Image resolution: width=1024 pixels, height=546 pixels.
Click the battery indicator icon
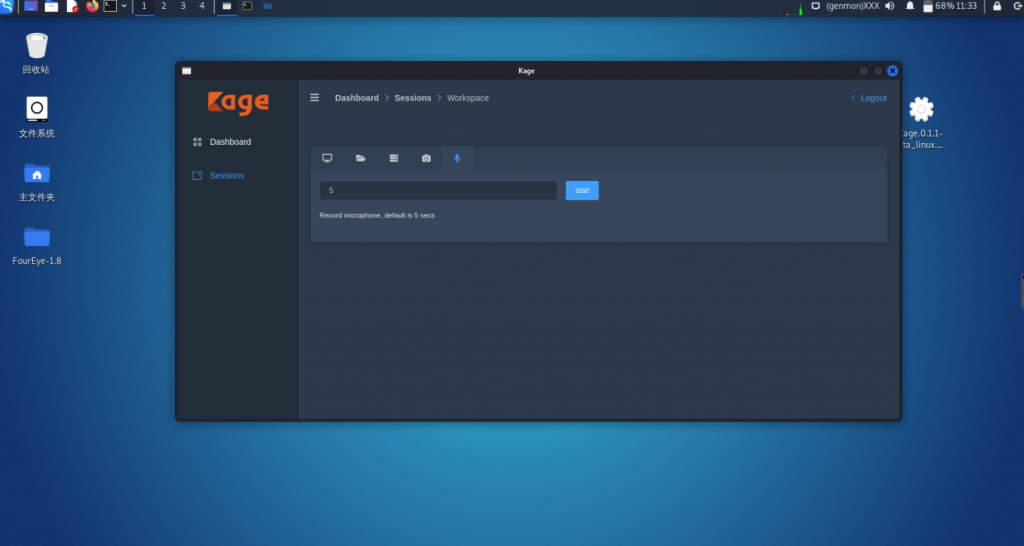928,7
